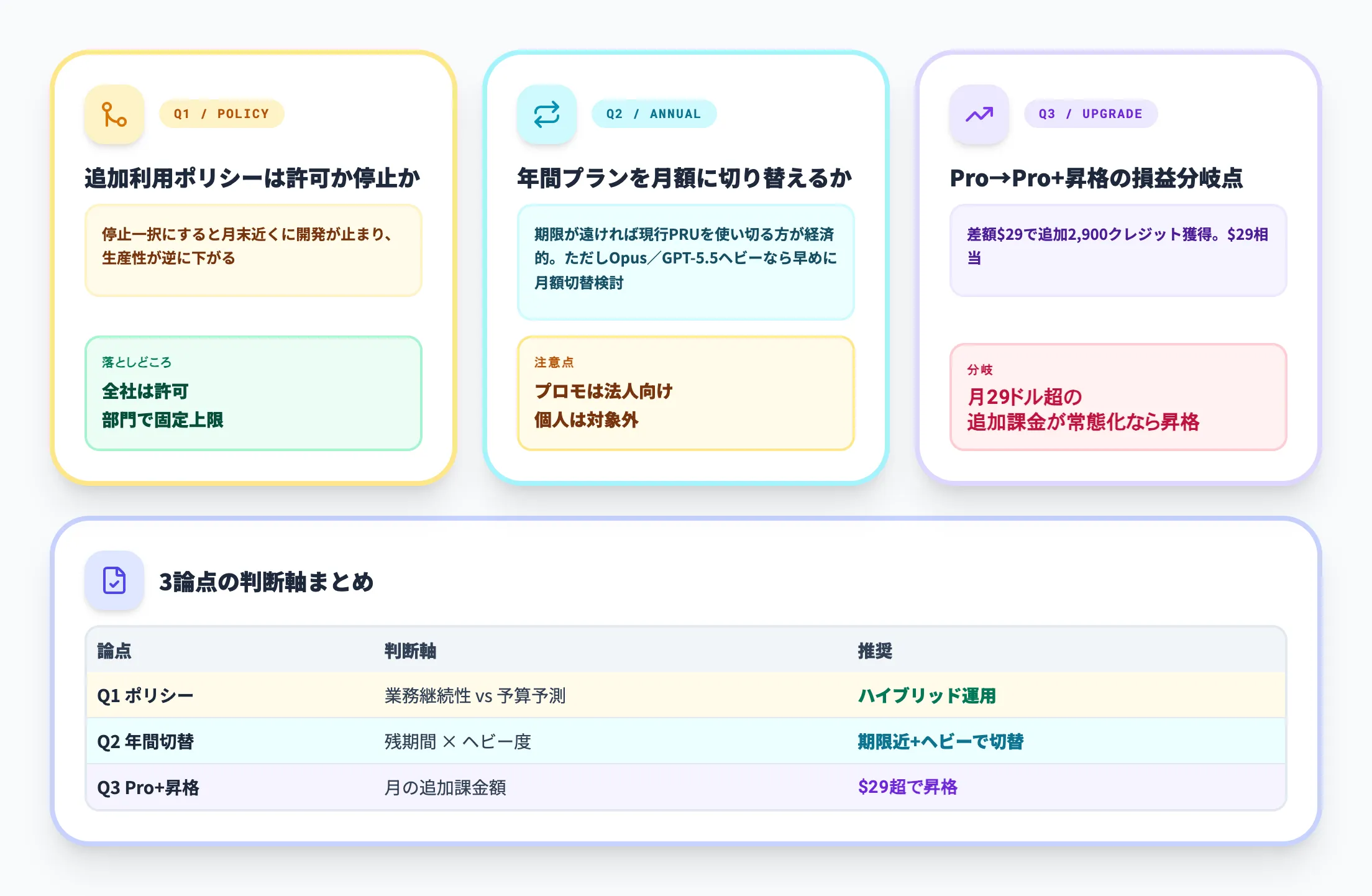Viewport: 1372px width, 896px height.
Task: Click the 個人は対象外 text
Action: coord(587,420)
